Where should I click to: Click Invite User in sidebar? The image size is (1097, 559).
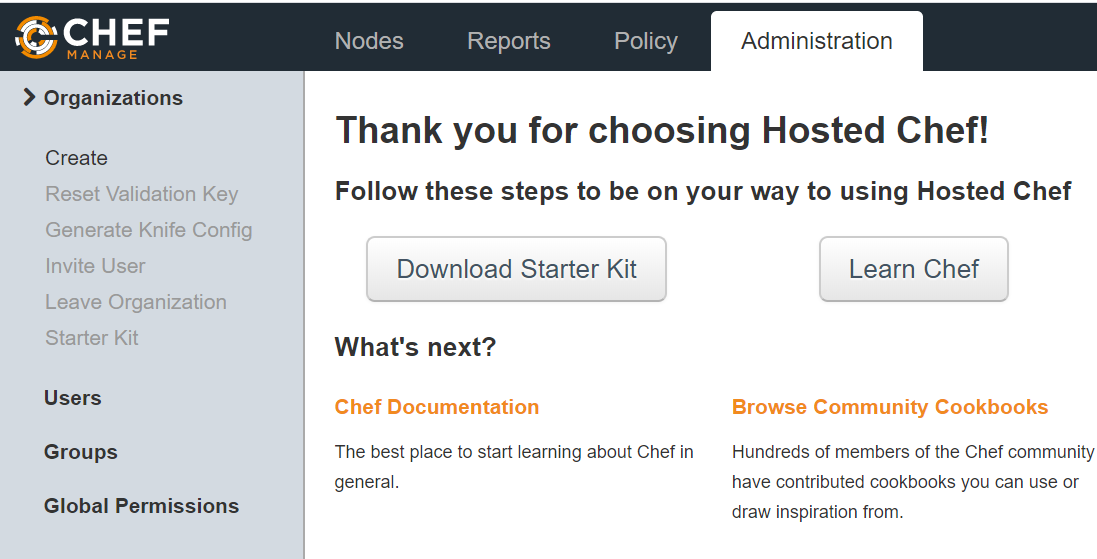point(95,266)
